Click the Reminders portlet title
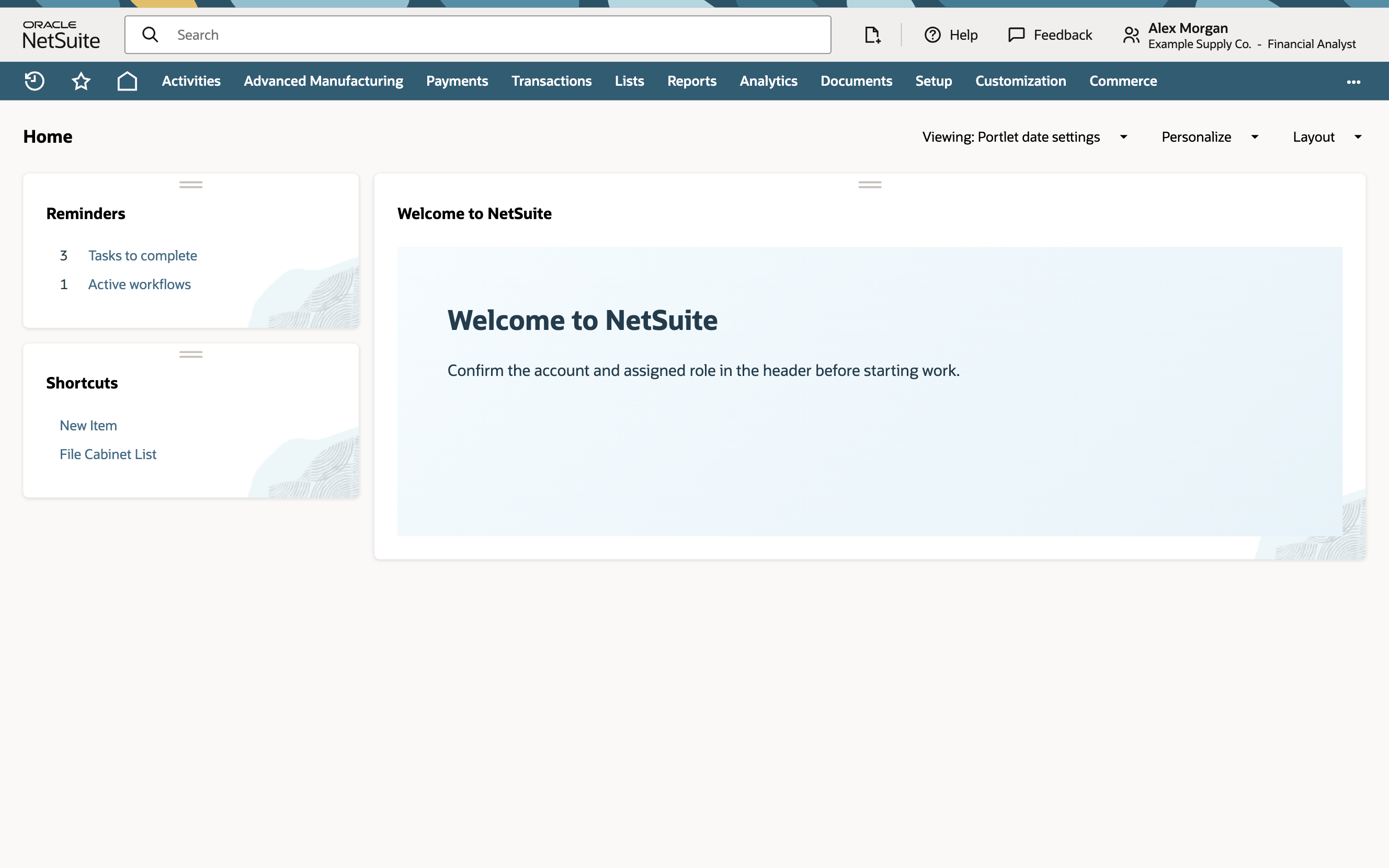The image size is (1389, 868). 86,213
